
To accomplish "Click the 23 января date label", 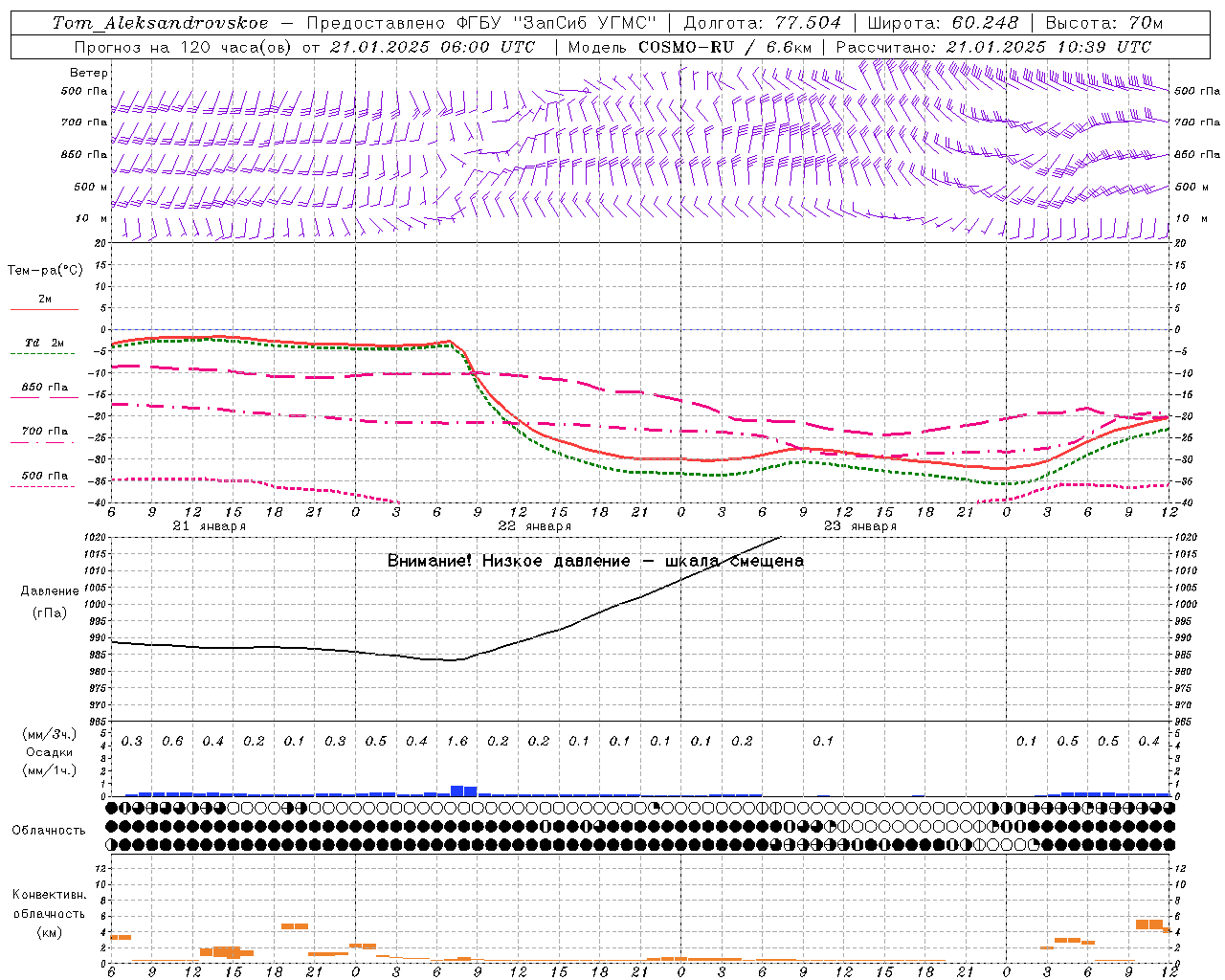I will pos(859,526).
